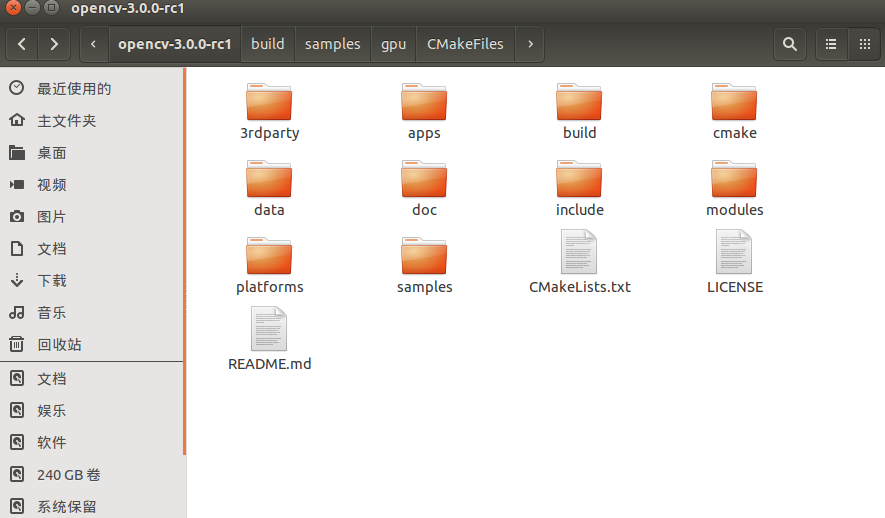Close the opencv-3.0.0-rc1 window
Screen dimensions: 885x518
pos(14,7)
